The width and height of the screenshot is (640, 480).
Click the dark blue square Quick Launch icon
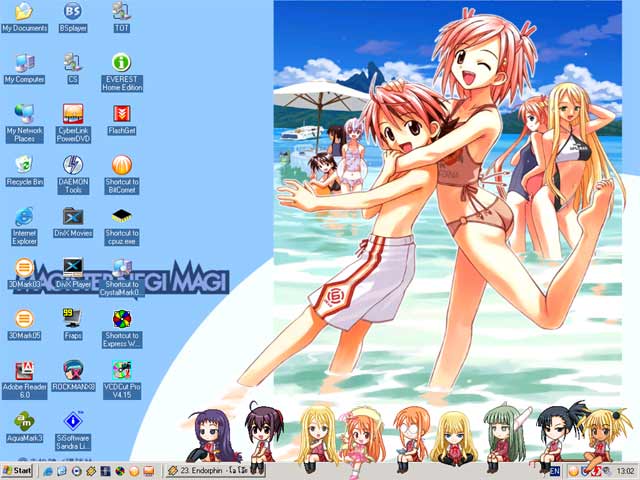point(105,471)
